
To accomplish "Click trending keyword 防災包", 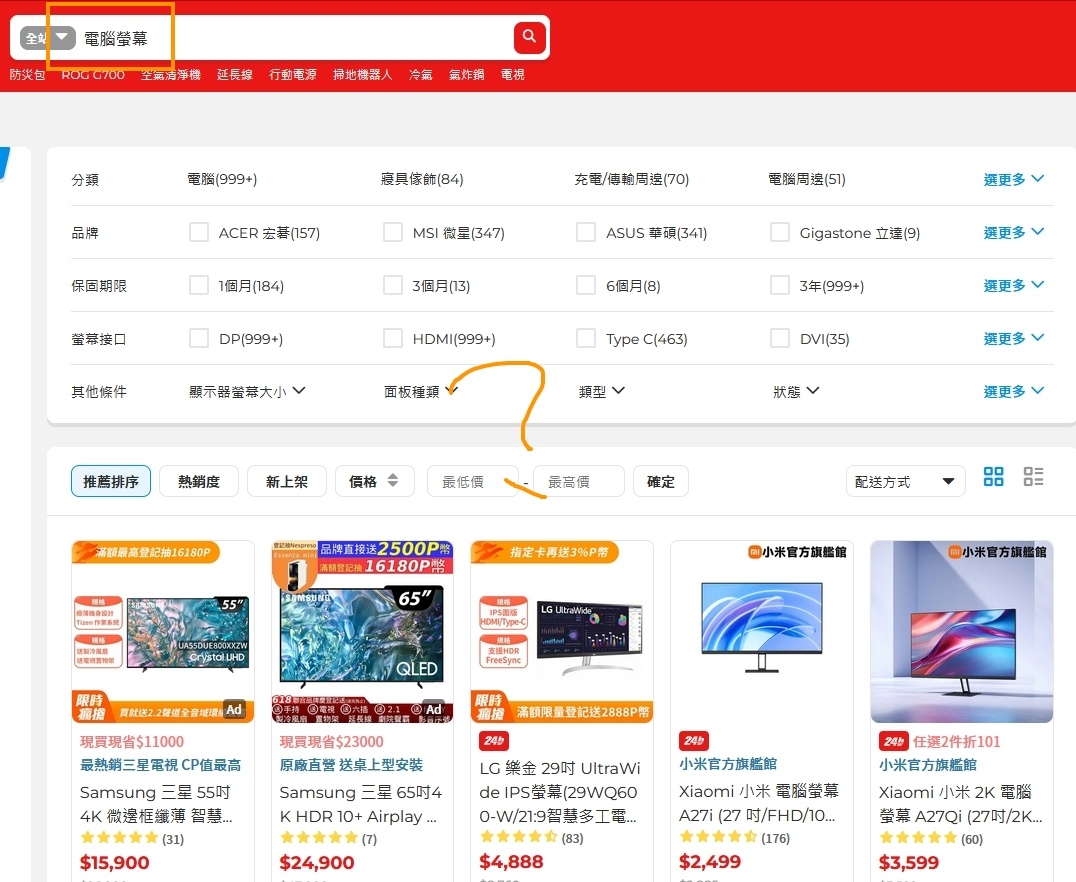I will (x=27, y=74).
